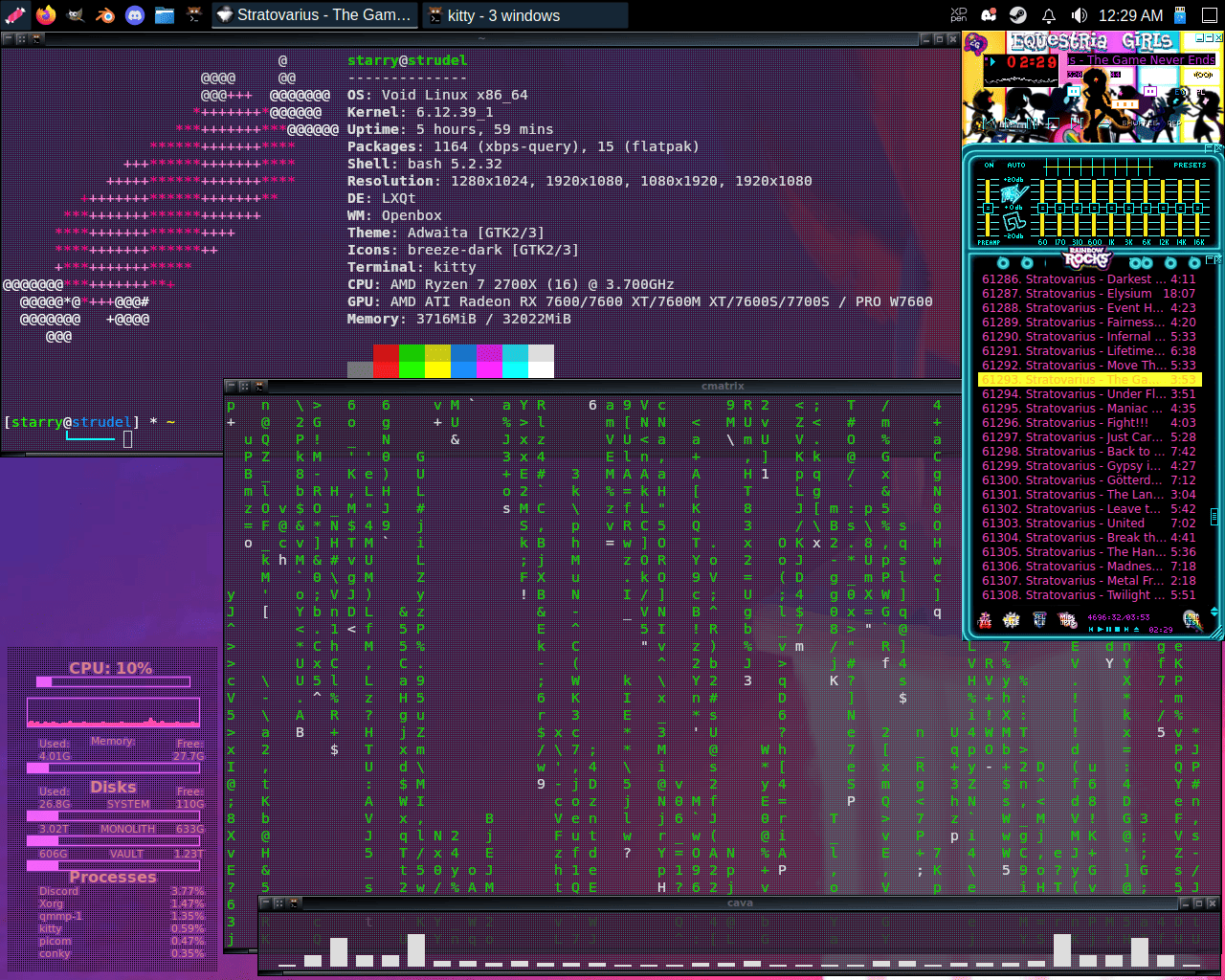Image resolution: width=1225 pixels, height=980 pixels.
Task: Click the 12:29 AM panel clock
Action: [x=1130, y=15]
